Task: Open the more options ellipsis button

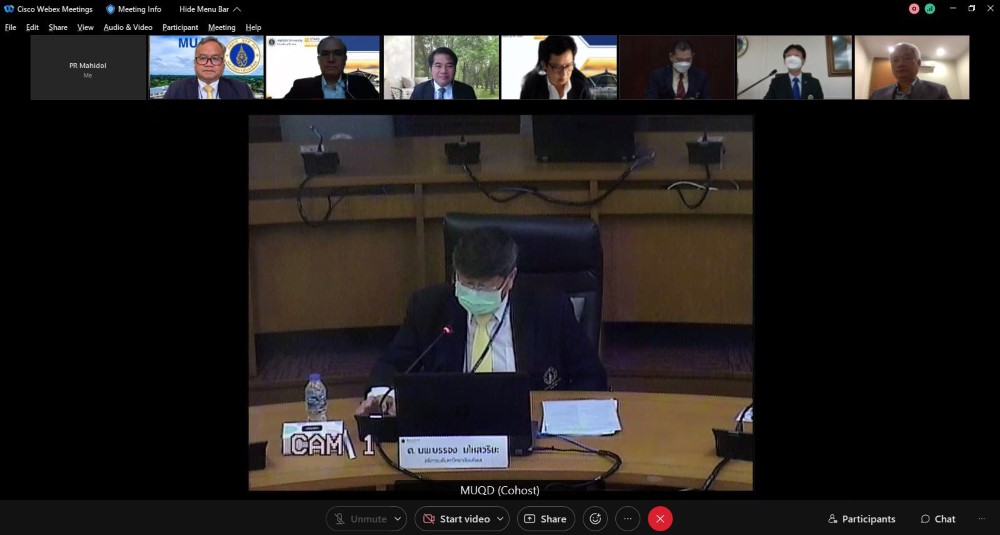Action: pyautogui.click(x=627, y=519)
